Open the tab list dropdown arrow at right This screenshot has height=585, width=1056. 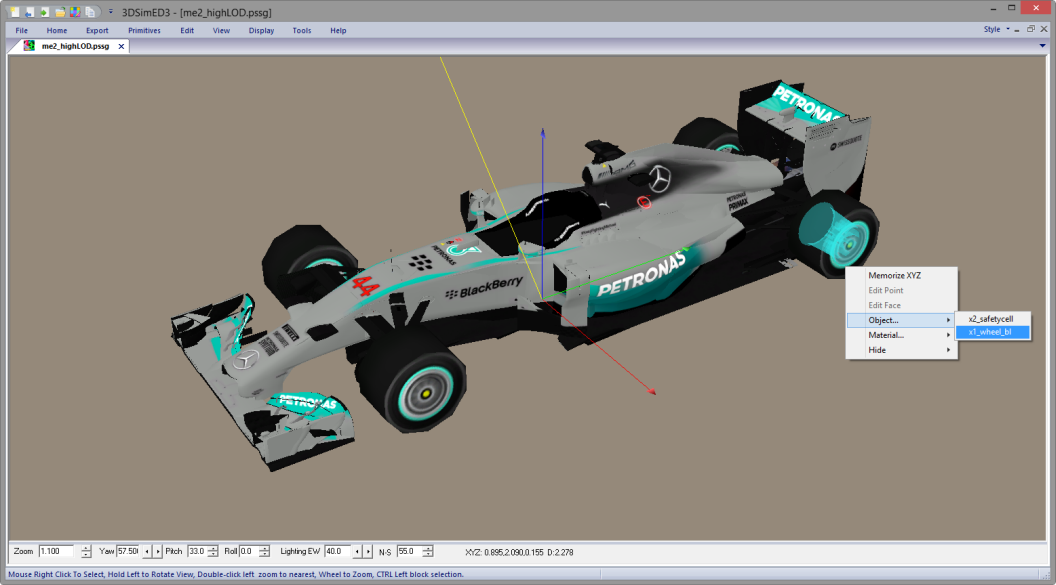click(x=1043, y=46)
